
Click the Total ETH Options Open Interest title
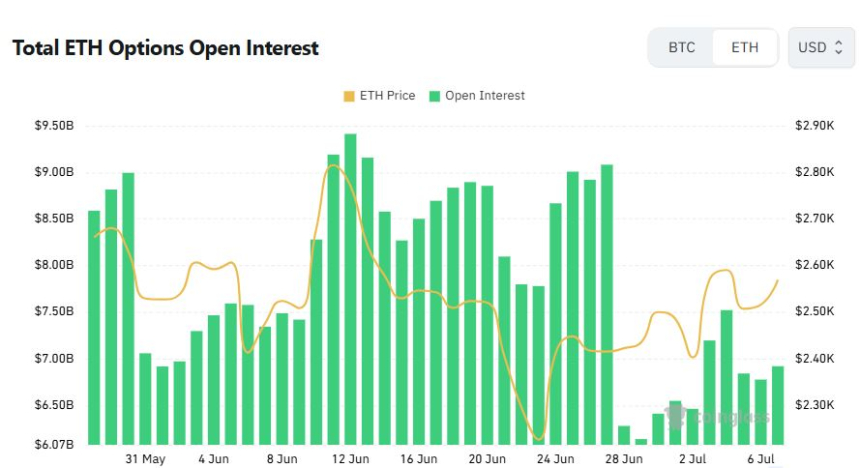pyautogui.click(x=165, y=48)
